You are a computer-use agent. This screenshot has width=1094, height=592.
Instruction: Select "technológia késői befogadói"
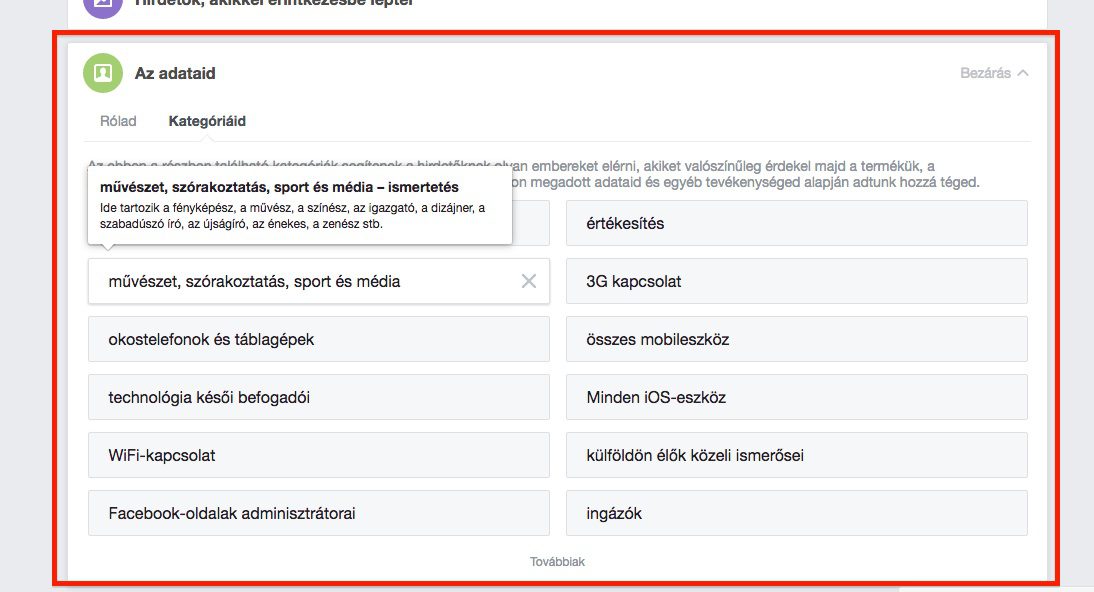click(318, 397)
